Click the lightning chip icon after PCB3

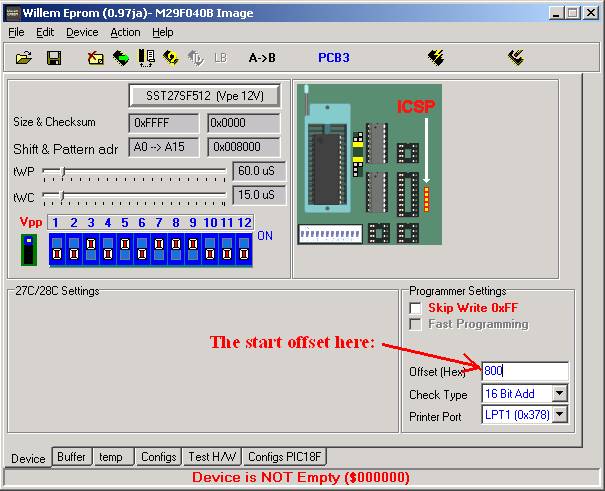(x=436, y=57)
